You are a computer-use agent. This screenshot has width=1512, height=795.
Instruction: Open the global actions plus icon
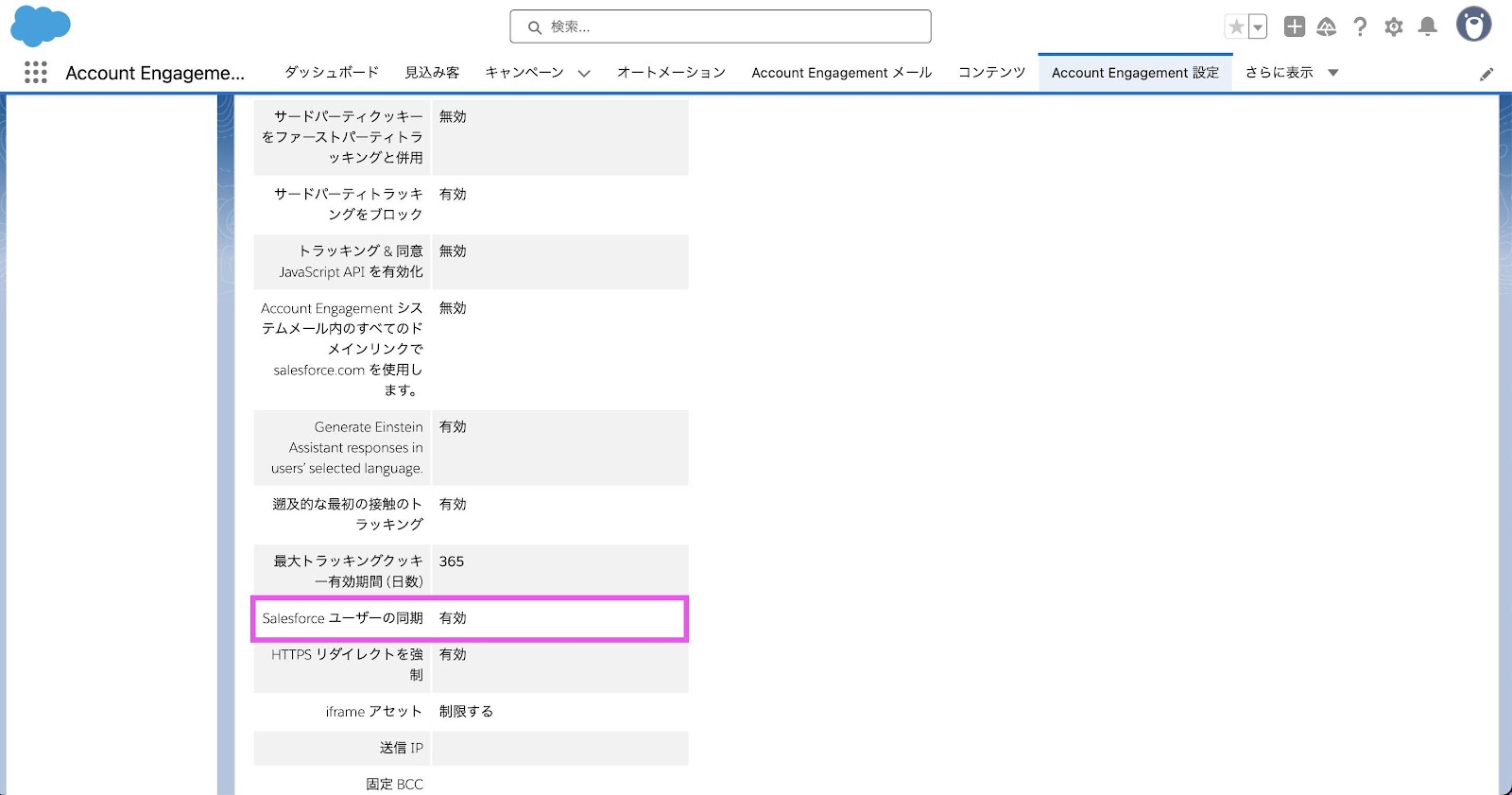1295,26
